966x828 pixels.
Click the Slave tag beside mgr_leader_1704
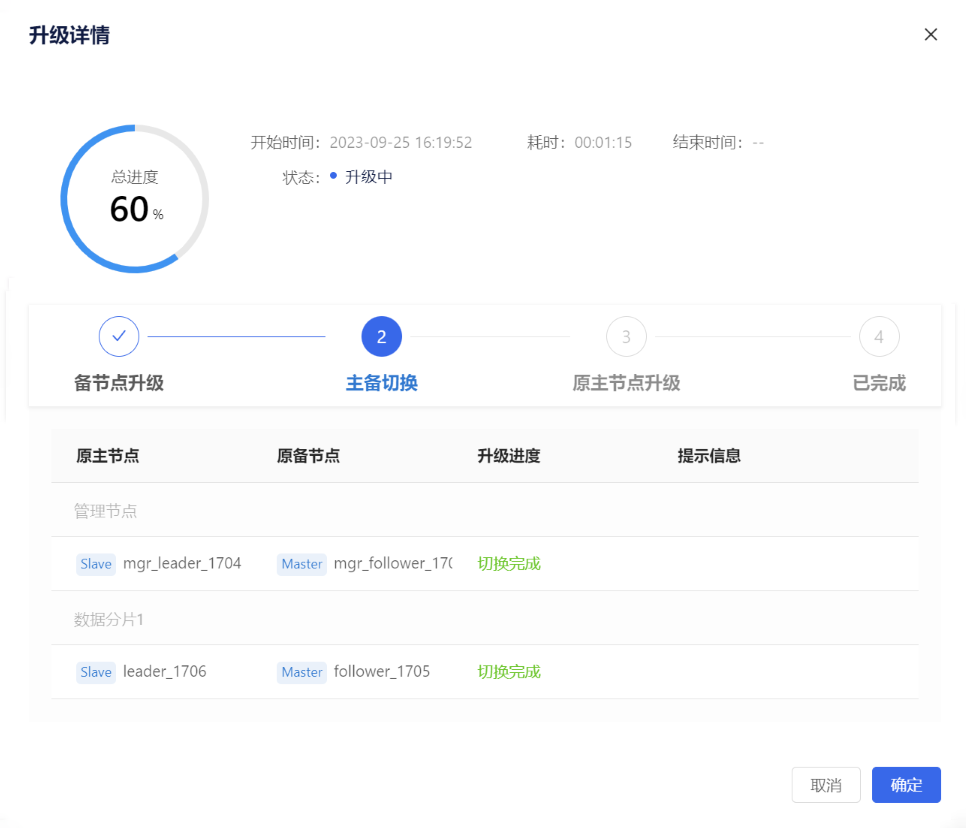pos(95,564)
